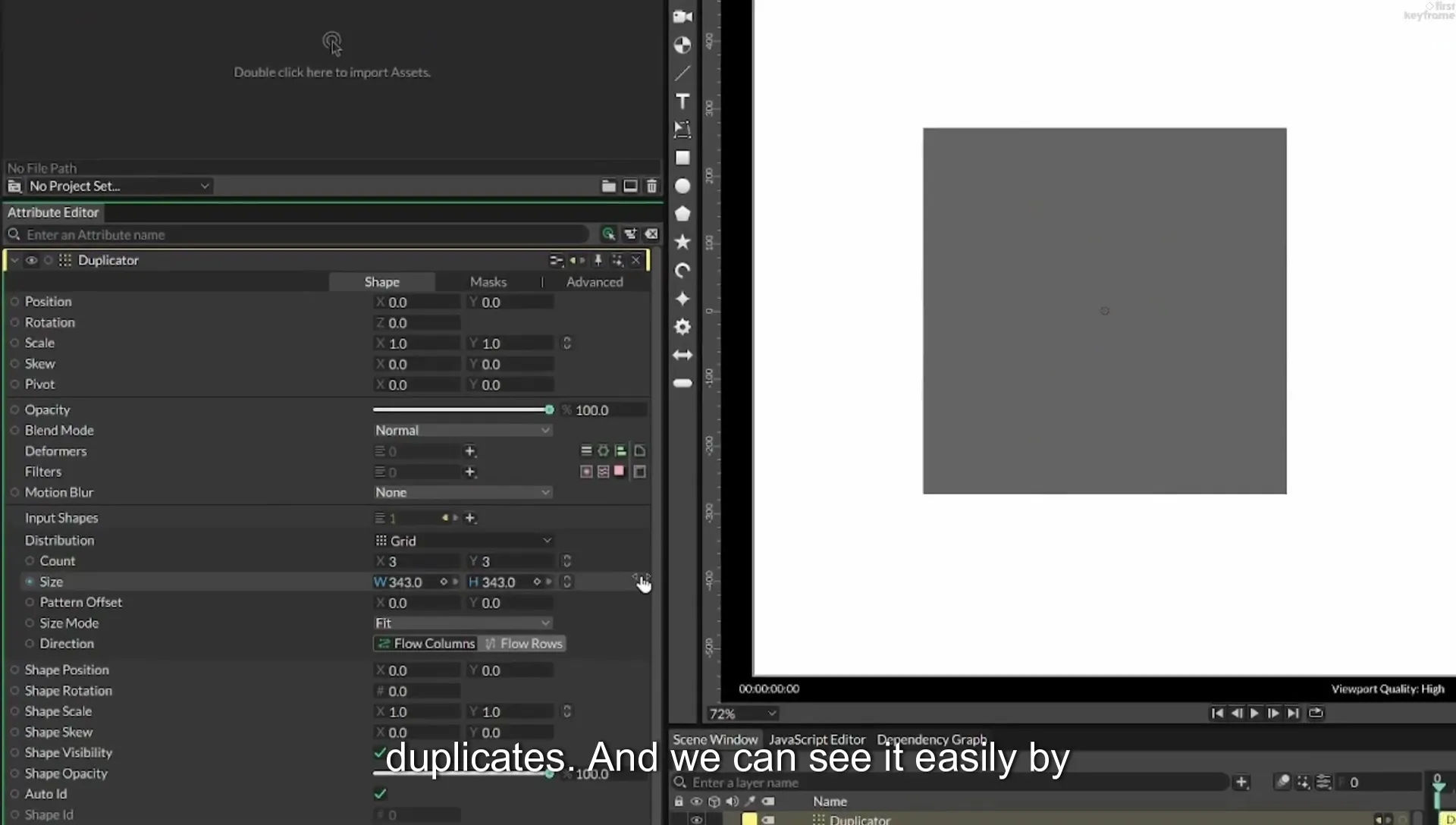Select the Text tool
The image size is (1456, 825).
682,102
